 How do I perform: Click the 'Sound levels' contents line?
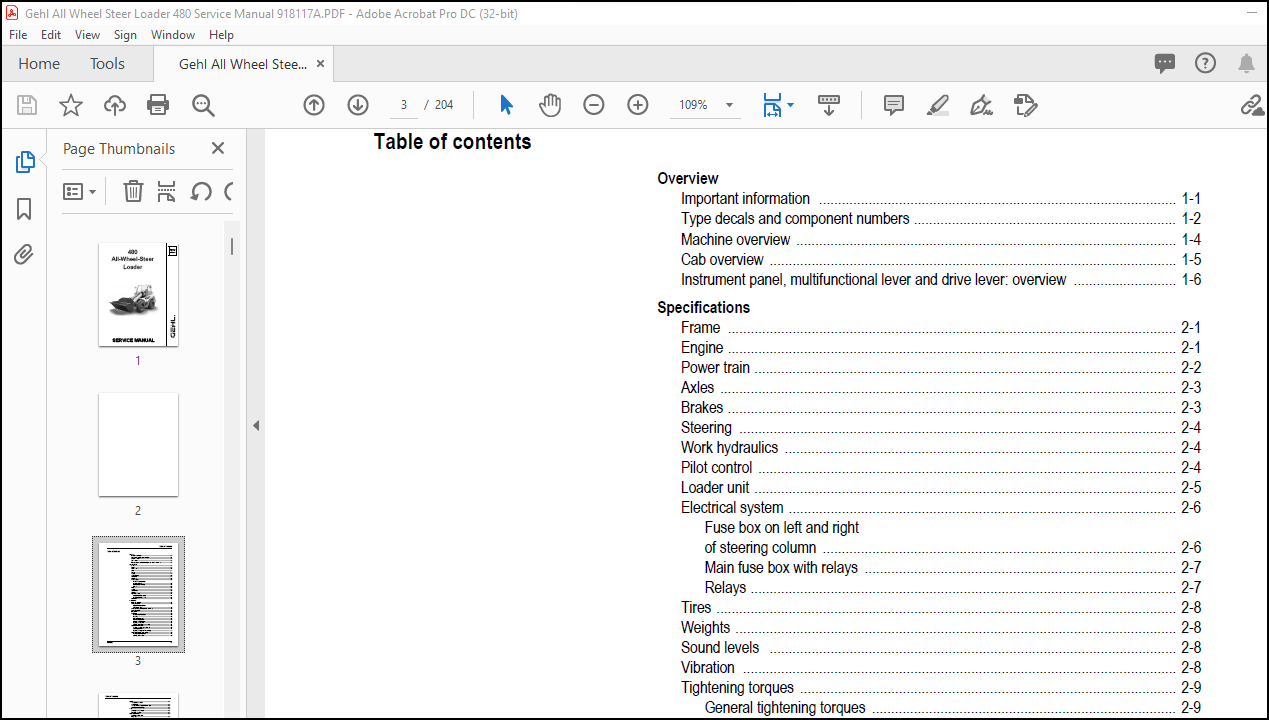[720, 647]
